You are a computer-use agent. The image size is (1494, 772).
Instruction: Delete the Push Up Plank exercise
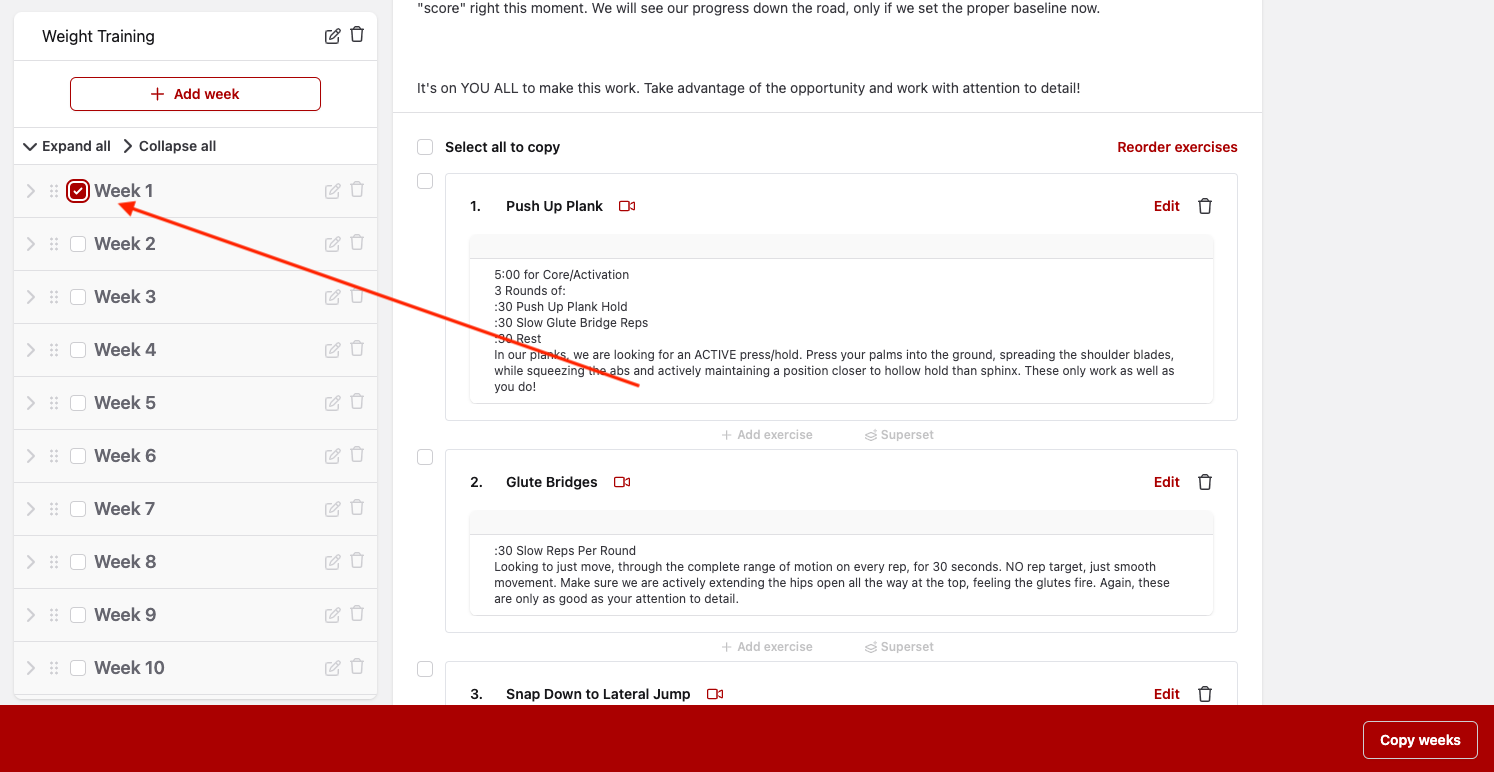1205,206
